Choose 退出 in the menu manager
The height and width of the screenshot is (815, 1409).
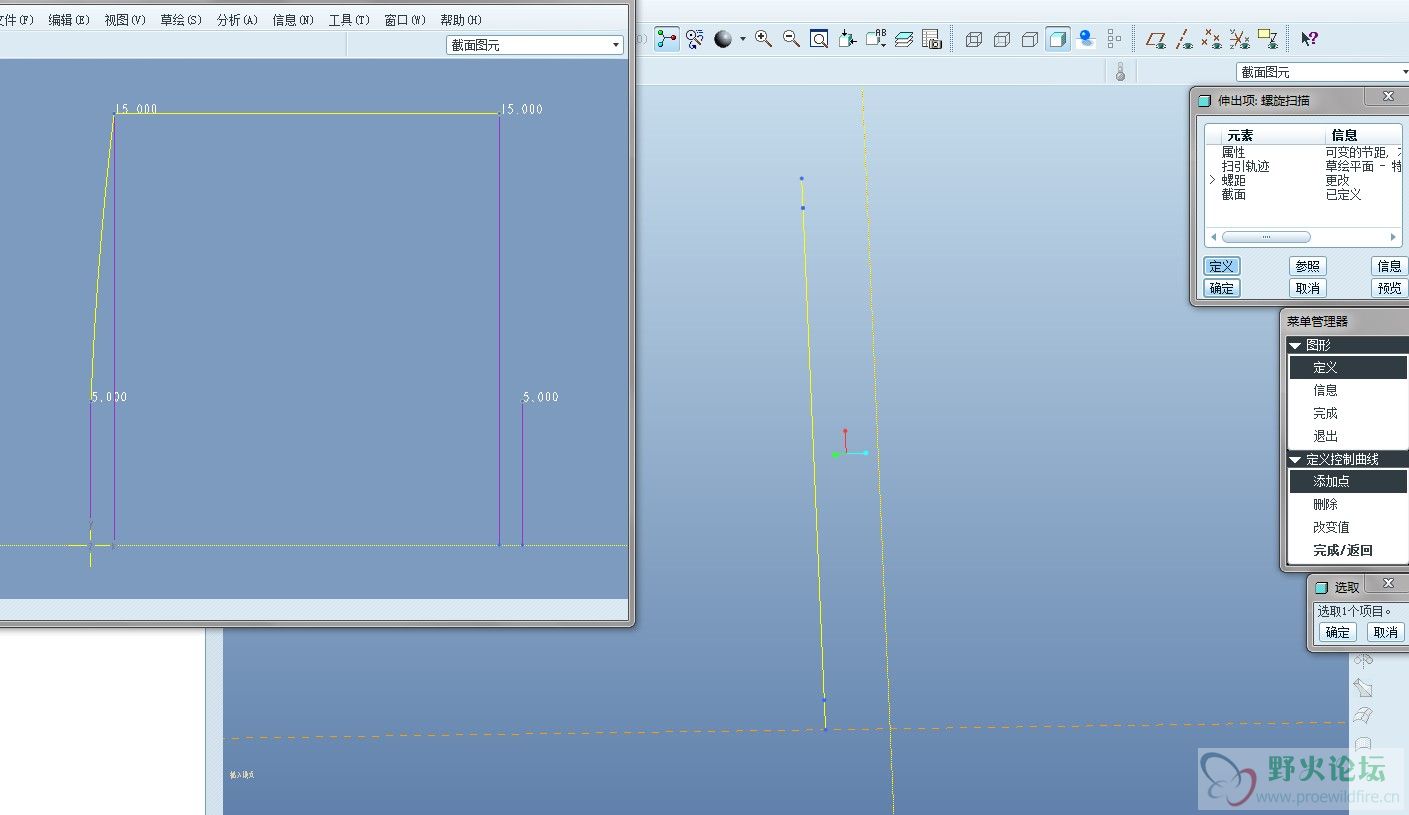point(1347,436)
